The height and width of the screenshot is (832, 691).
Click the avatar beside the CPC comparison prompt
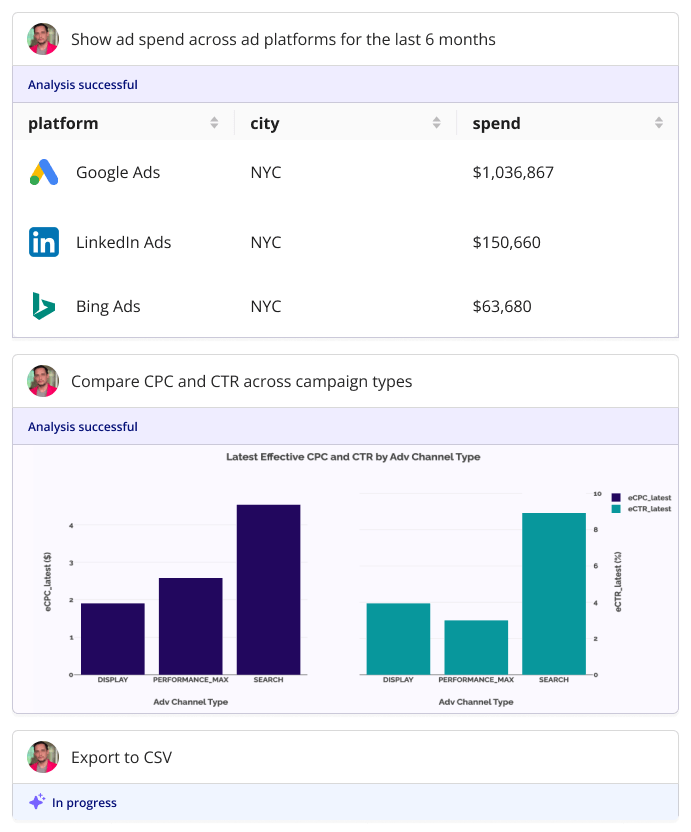coord(42,381)
